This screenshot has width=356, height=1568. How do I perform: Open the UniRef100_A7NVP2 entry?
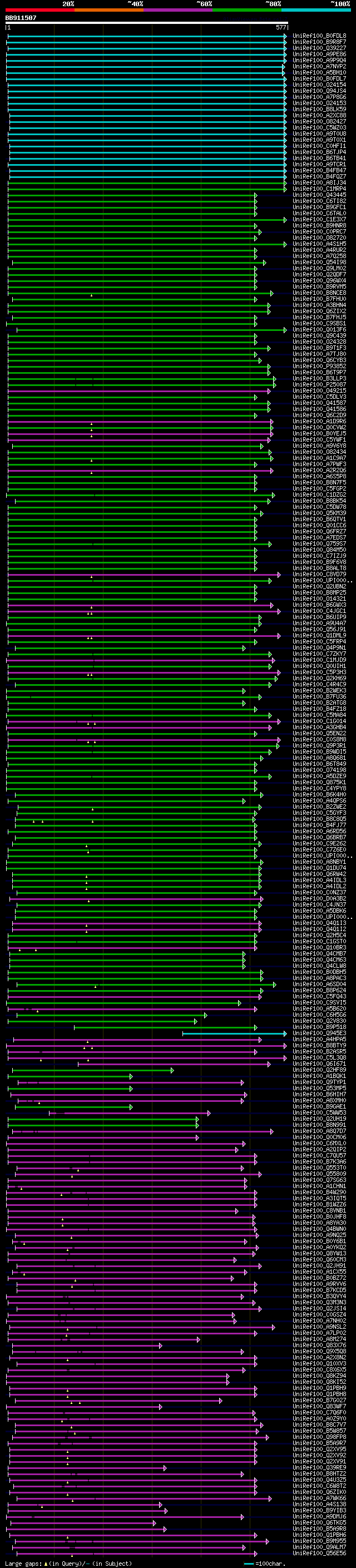click(319, 66)
